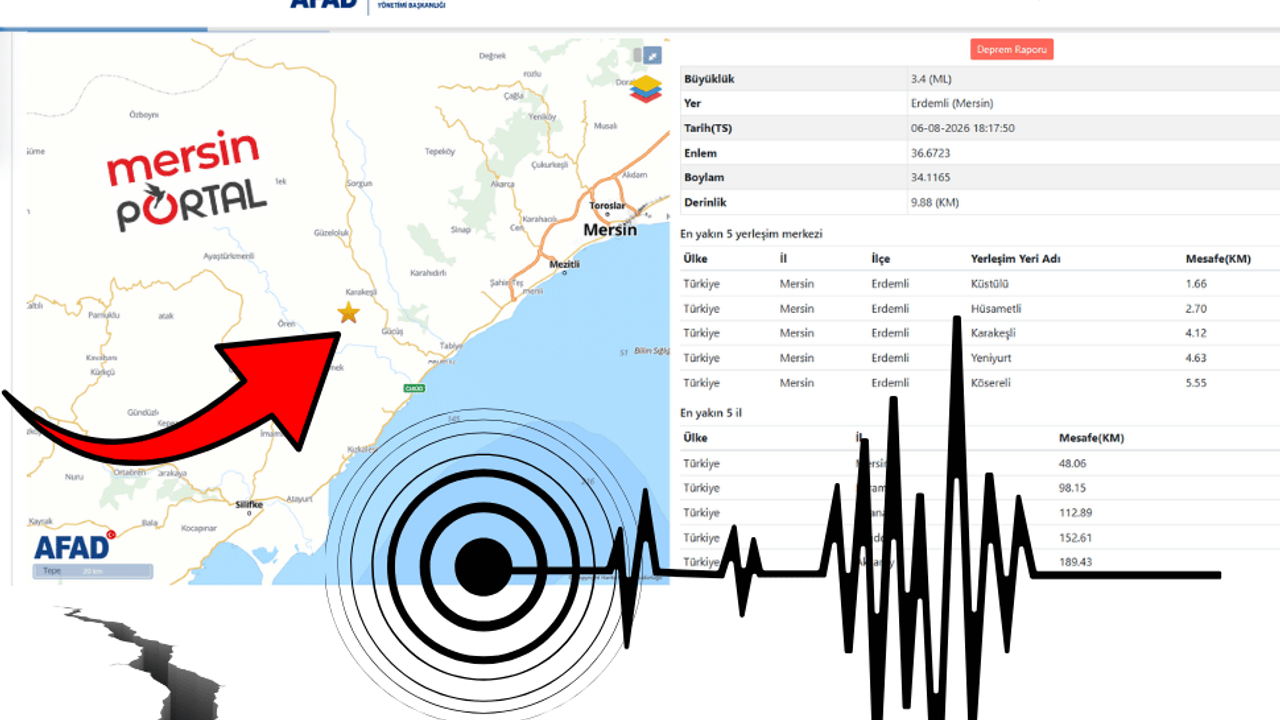1280x720 pixels.
Task: Select the latitude value 36.6723
Action: coord(930,153)
